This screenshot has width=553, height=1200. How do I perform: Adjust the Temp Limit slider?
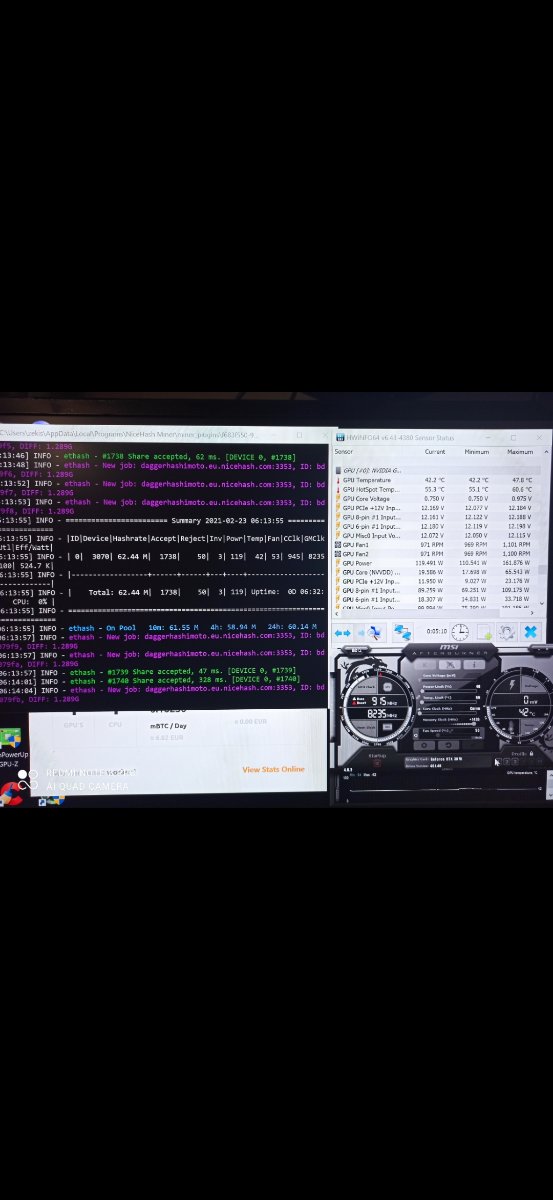click(449, 702)
